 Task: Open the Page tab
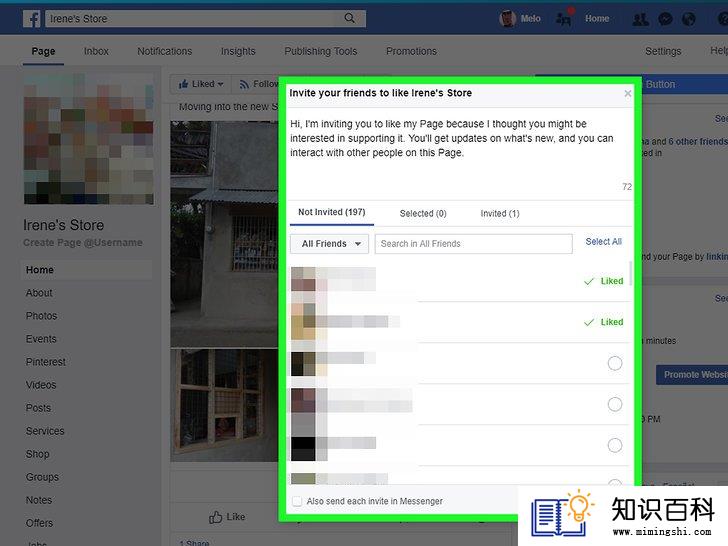(43, 51)
